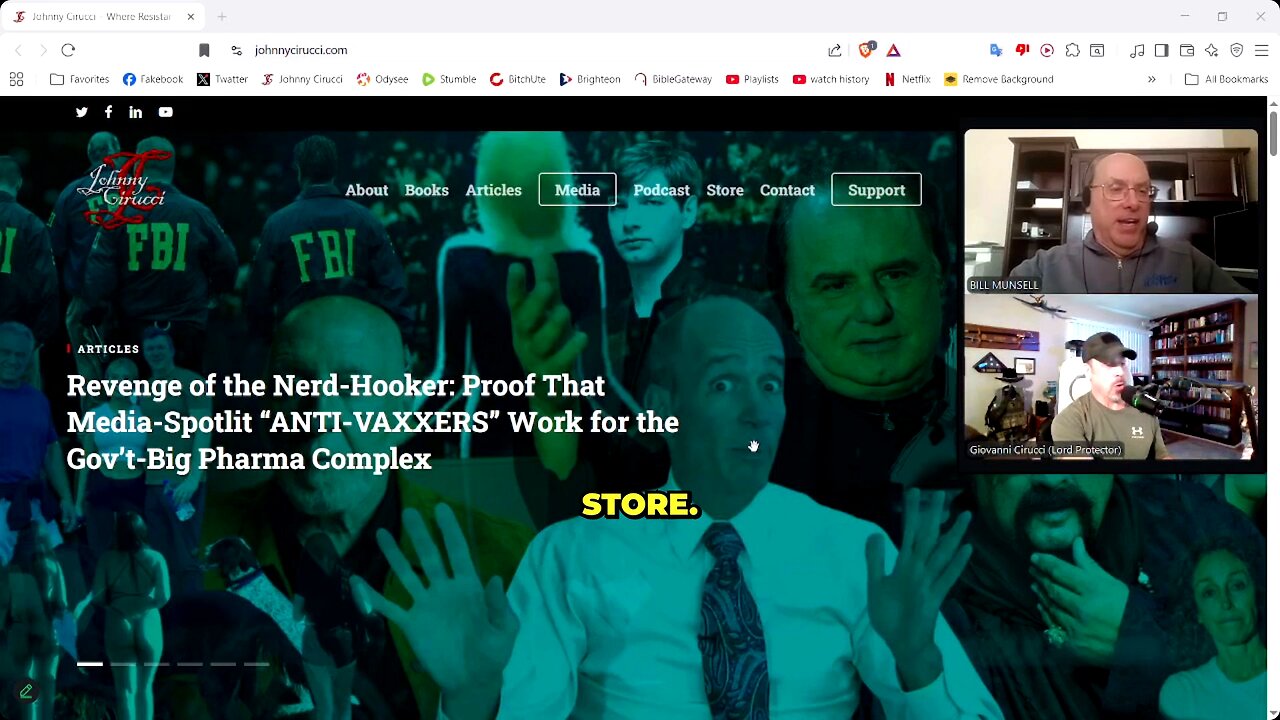Open the Revenge of the Nerd-Hooker article headline
The image size is (1280, 720).
(372, 422)
